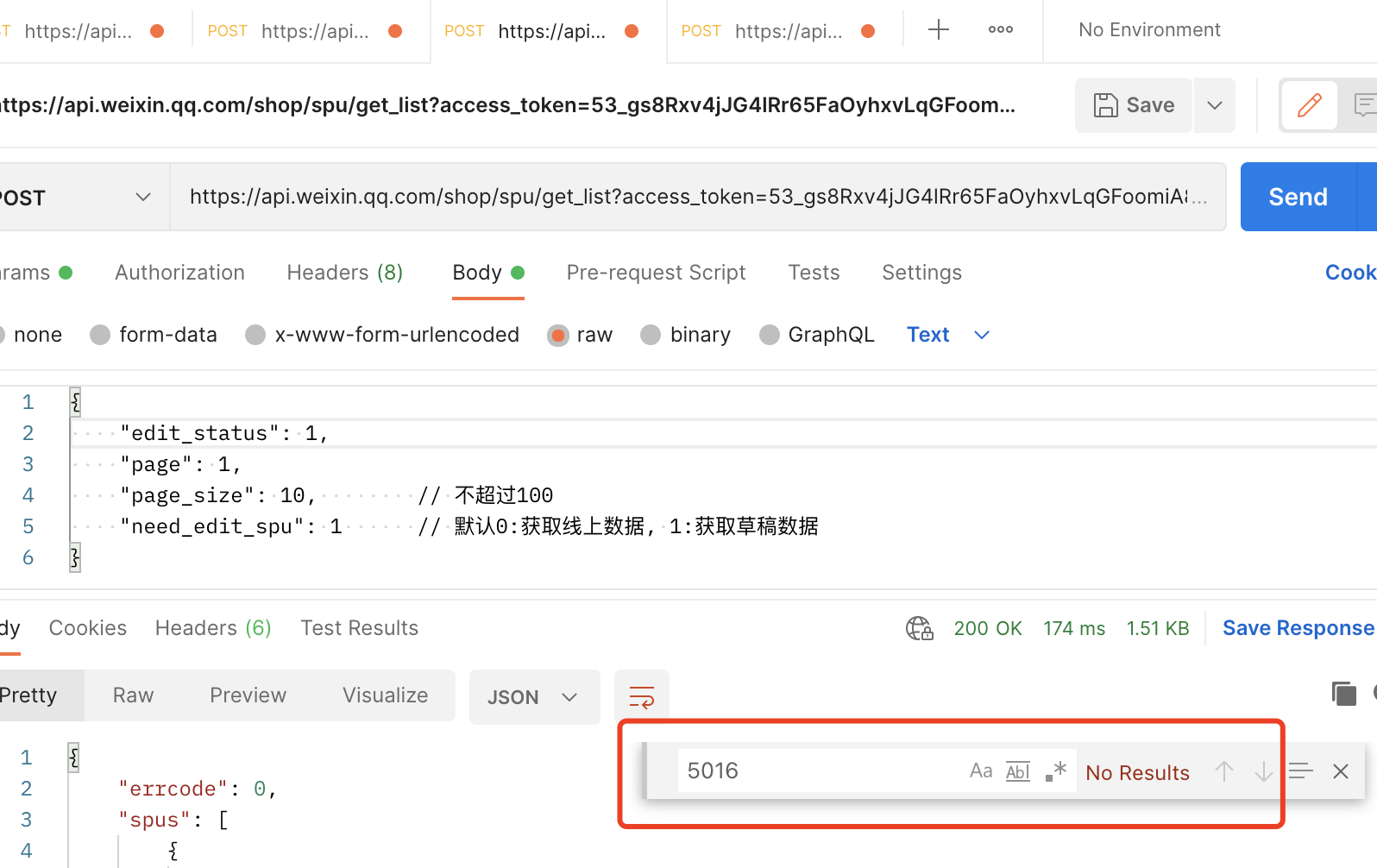Close the search box with X
The width and height of the screenshot is (1377, 868).
click(1341, 771)
